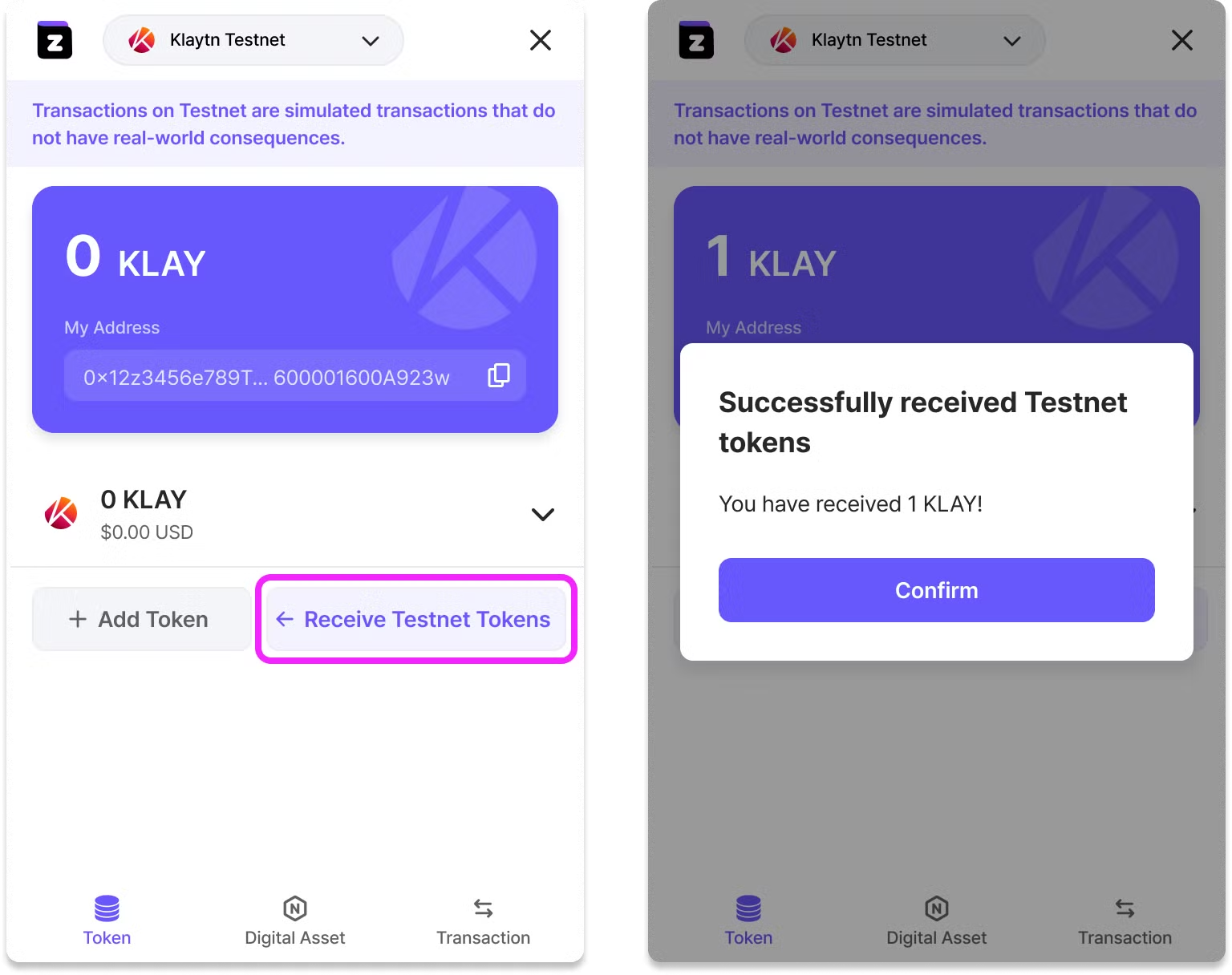Click the Z wallet logo in the right panel

(x=696, y=40)
